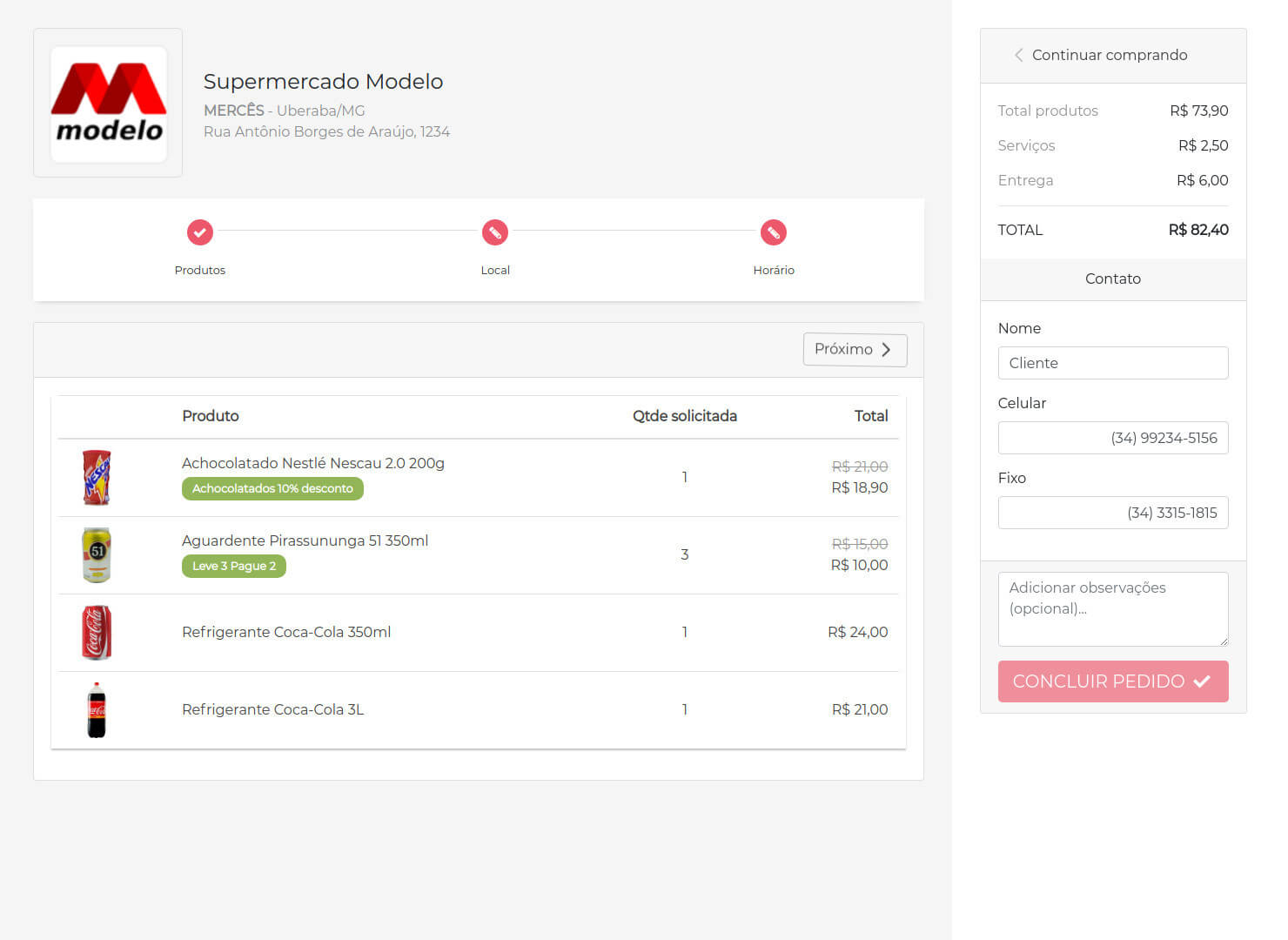Click the Coca-Cola 350ml can image
The width and height of the screenshot is (1288, 940).
(97, 632)
